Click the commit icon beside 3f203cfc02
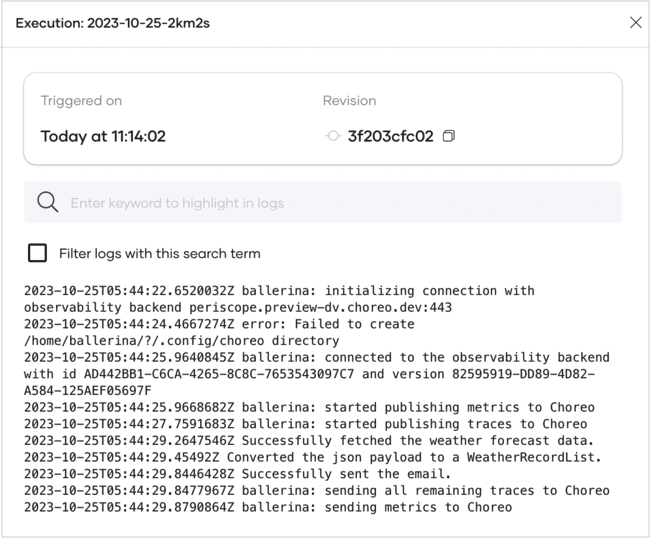Image resolution: width=650 pixels, height=539 pixels. [x=333, y=136]
